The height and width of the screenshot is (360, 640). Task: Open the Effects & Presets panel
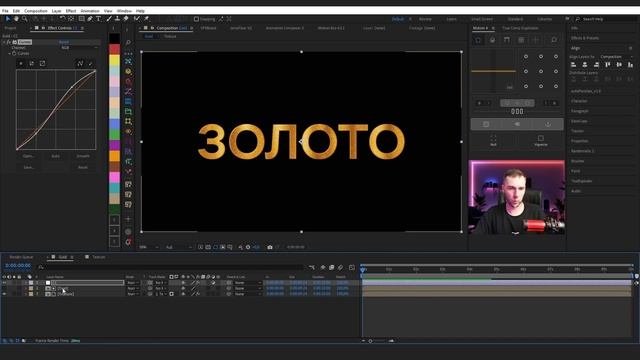click(x=585, y=38)
